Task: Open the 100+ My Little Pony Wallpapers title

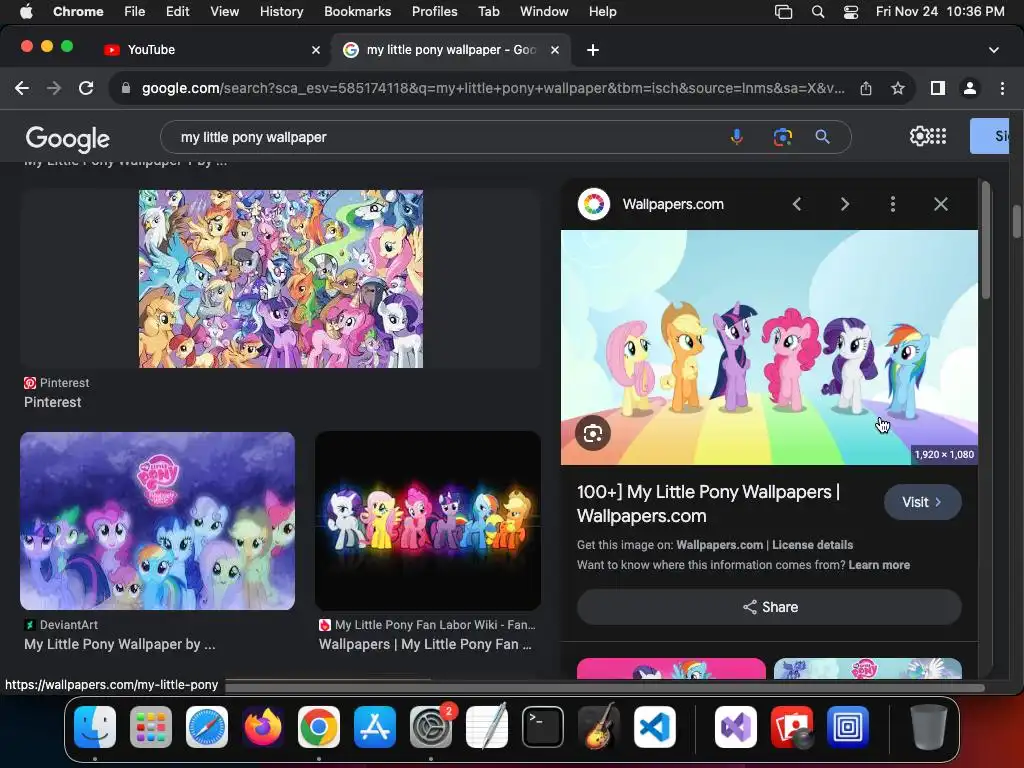Action: [x=708, y=504]
